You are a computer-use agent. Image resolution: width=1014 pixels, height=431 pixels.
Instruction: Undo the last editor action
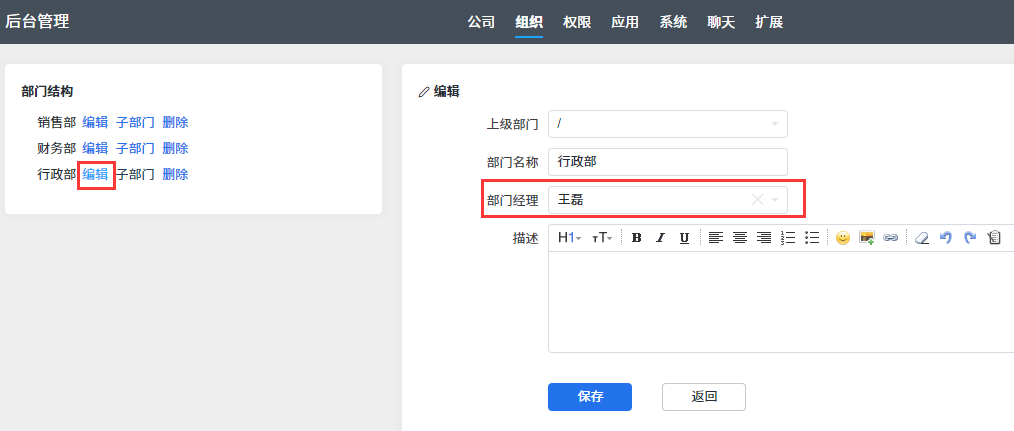point(946,238)
